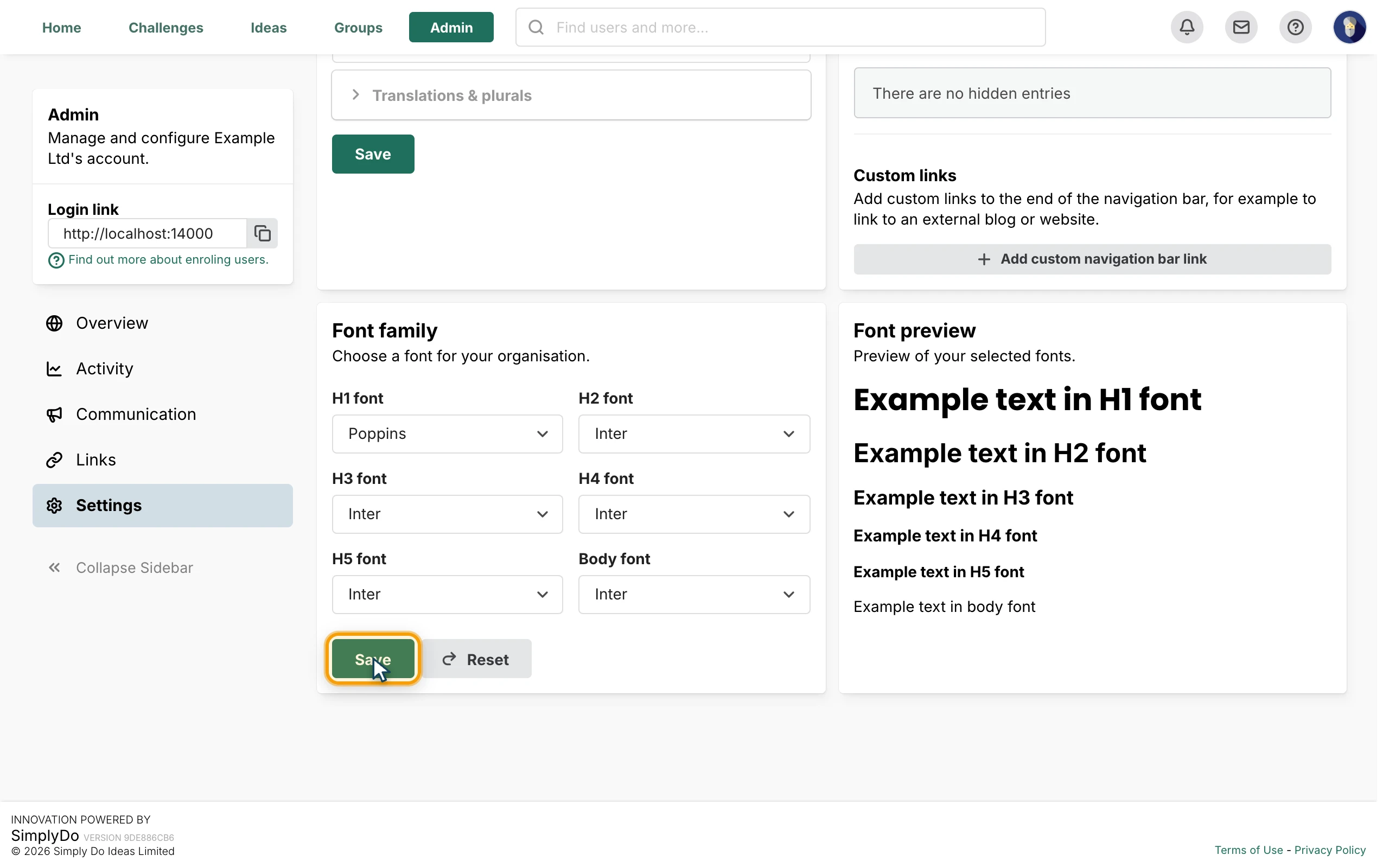Copy the login link with copy icon

[x=262, y=233]
